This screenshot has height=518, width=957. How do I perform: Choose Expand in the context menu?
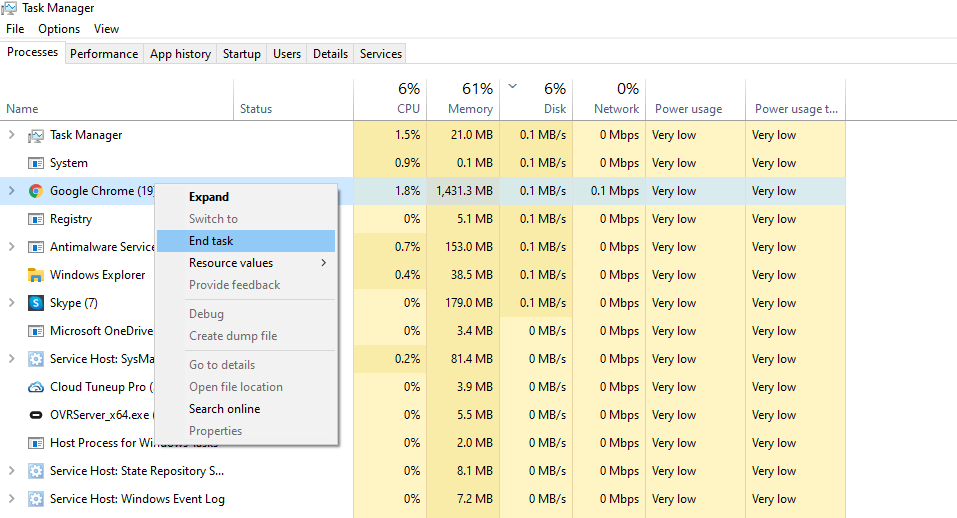click(x=246, y=197)
